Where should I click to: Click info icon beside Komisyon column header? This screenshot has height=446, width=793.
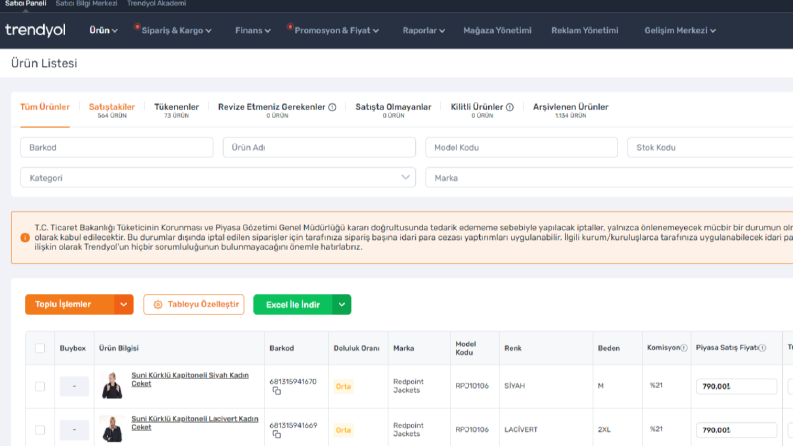pos(684,348)
